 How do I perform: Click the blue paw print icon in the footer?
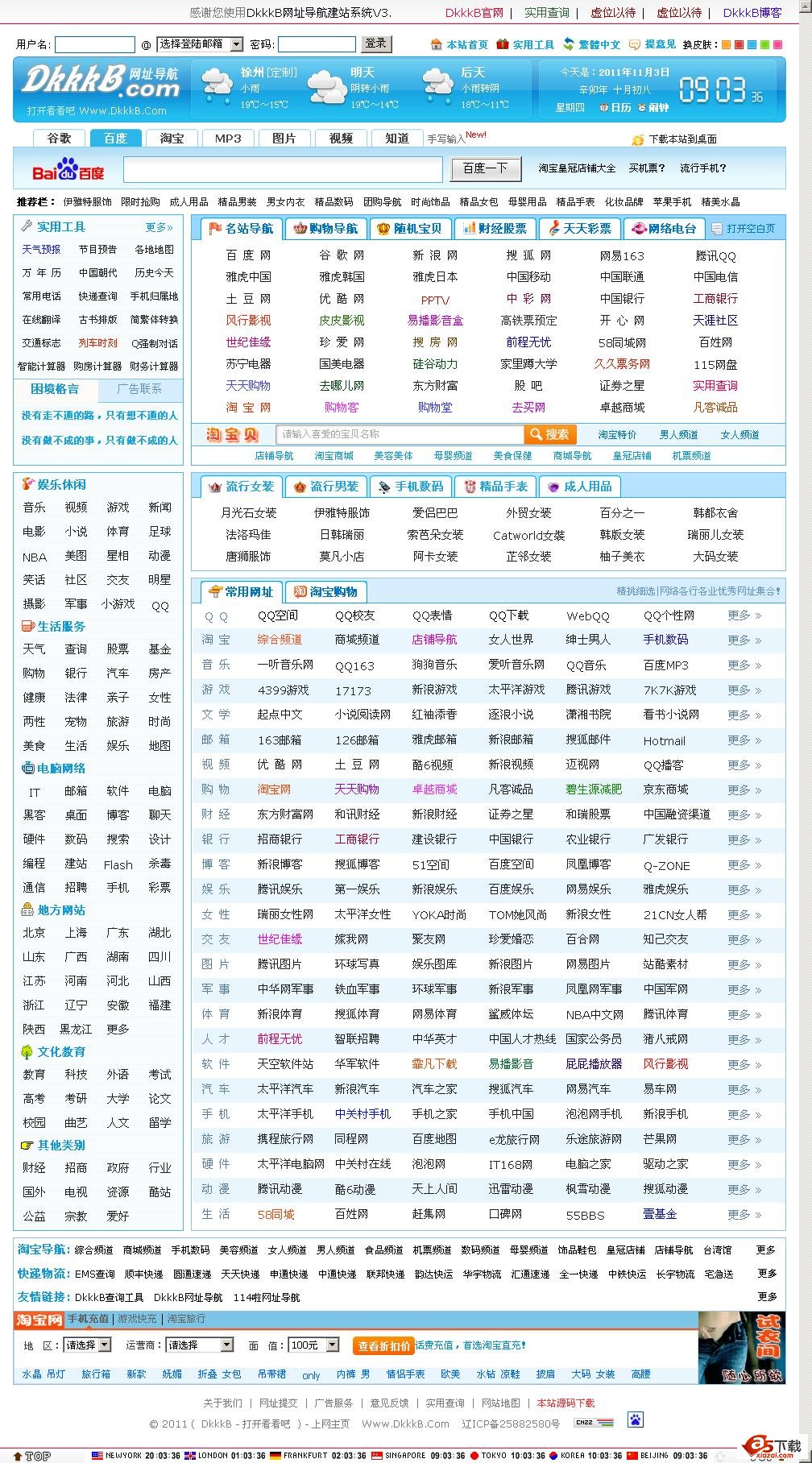click(x=636, y=1421)
